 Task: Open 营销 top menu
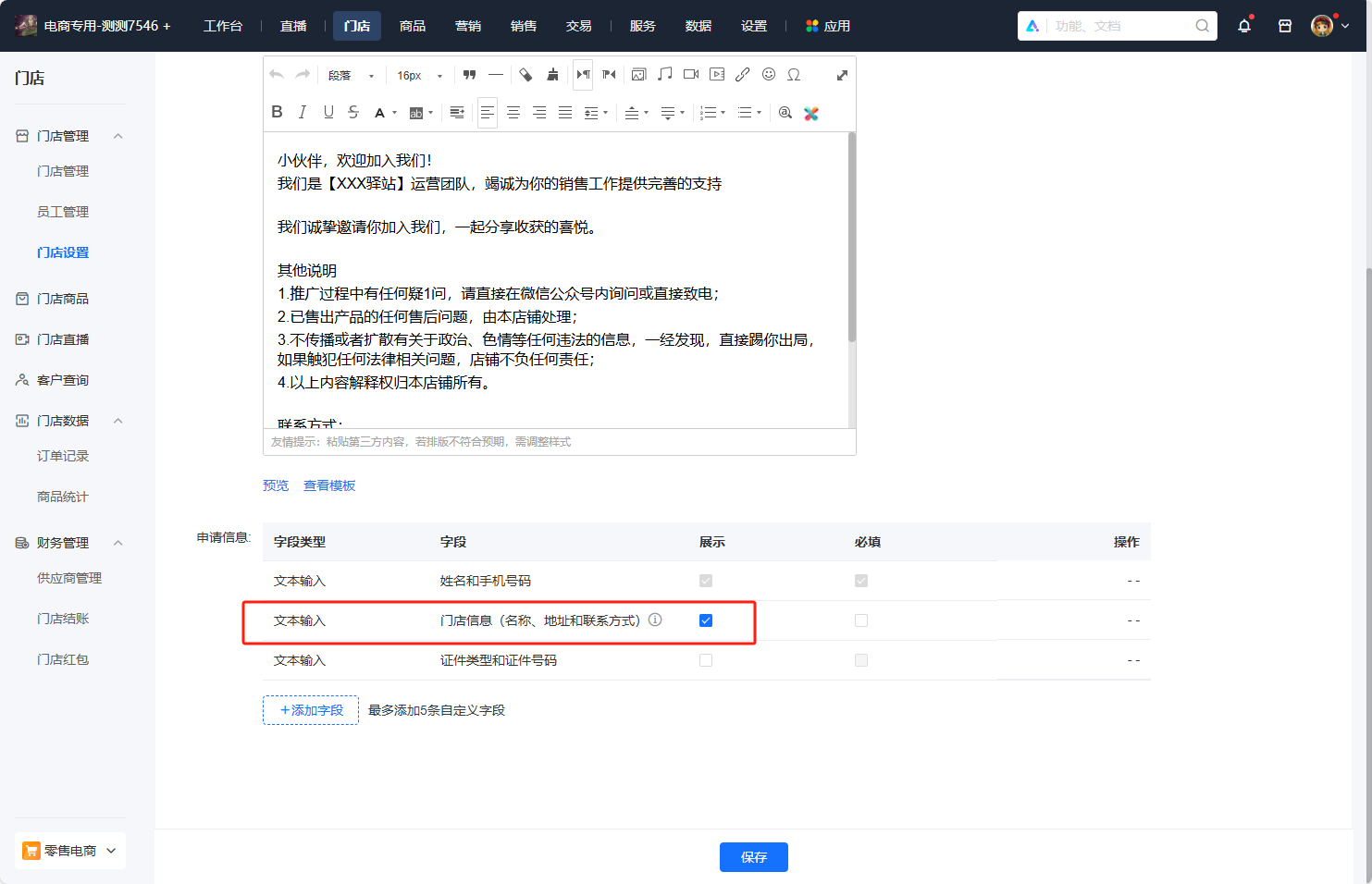point(468,26)
